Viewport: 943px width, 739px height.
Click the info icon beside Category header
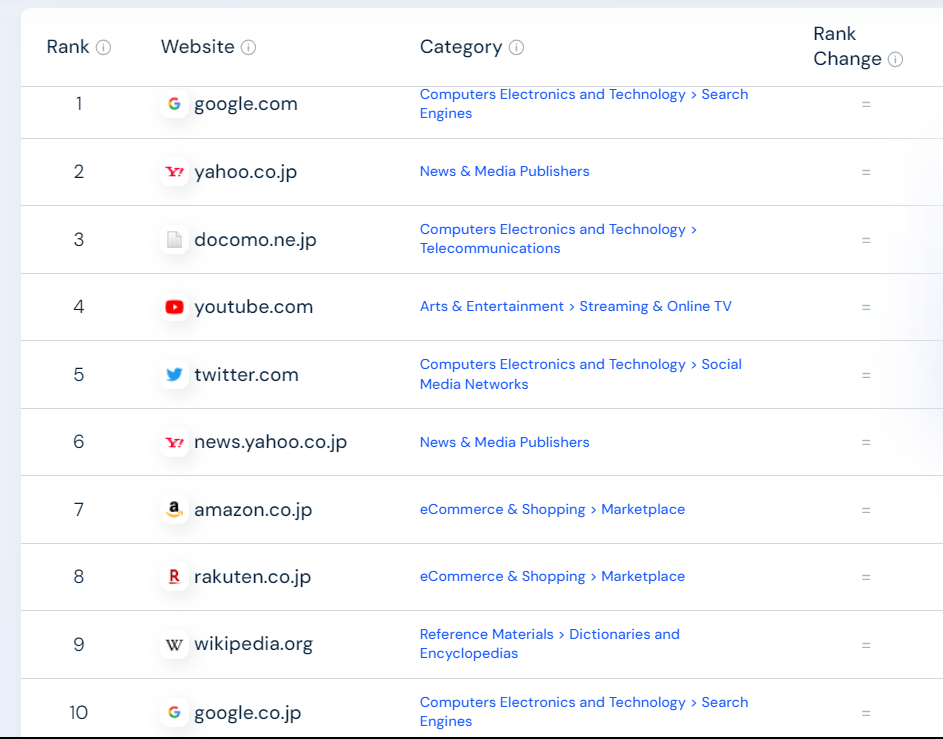[x=516, y=48]
